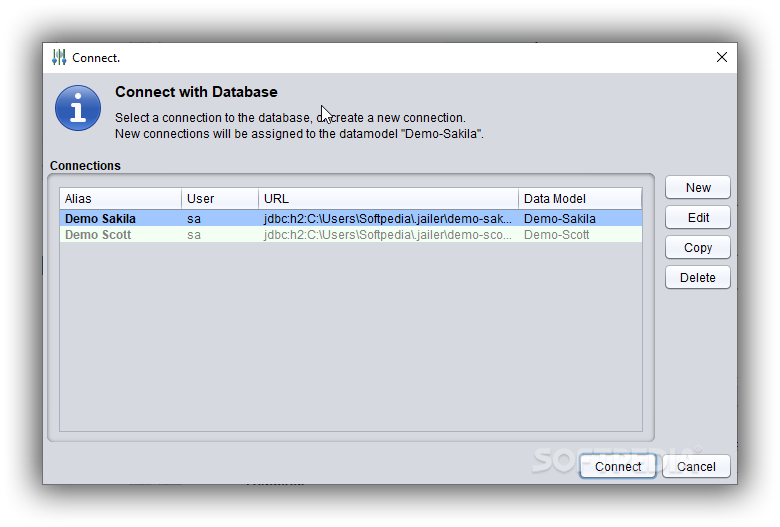780x527 pixels.
Task: Click the Jailer app icon in title bar
Action: [x=59, y=57]
